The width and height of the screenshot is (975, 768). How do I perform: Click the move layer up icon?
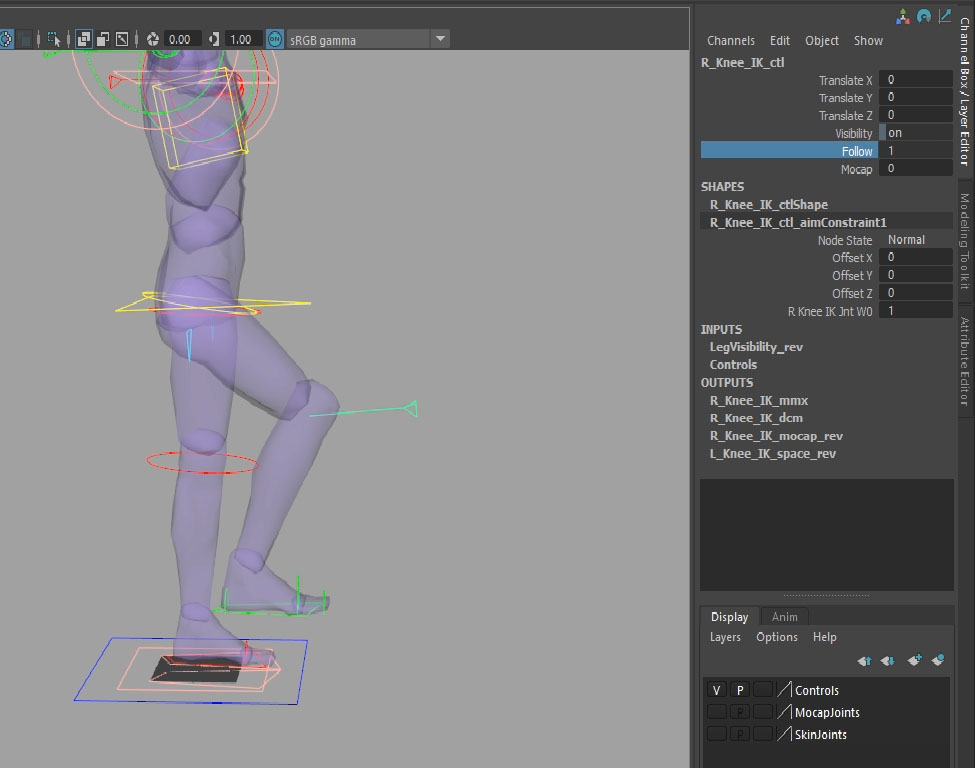[x=865, y=661]
